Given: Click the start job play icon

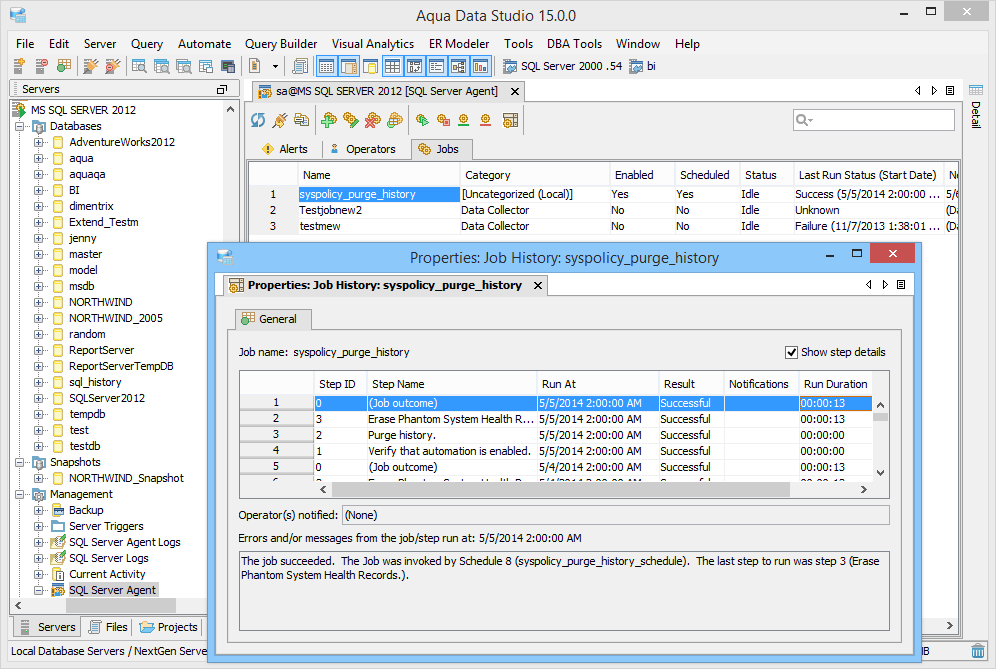Looking at the screenshot, I should [422, 119].
